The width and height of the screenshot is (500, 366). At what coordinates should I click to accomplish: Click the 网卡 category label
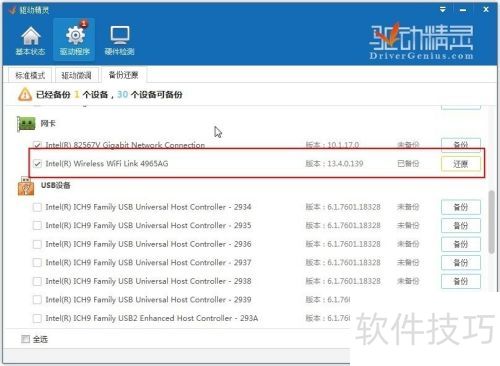pos(48,124)
